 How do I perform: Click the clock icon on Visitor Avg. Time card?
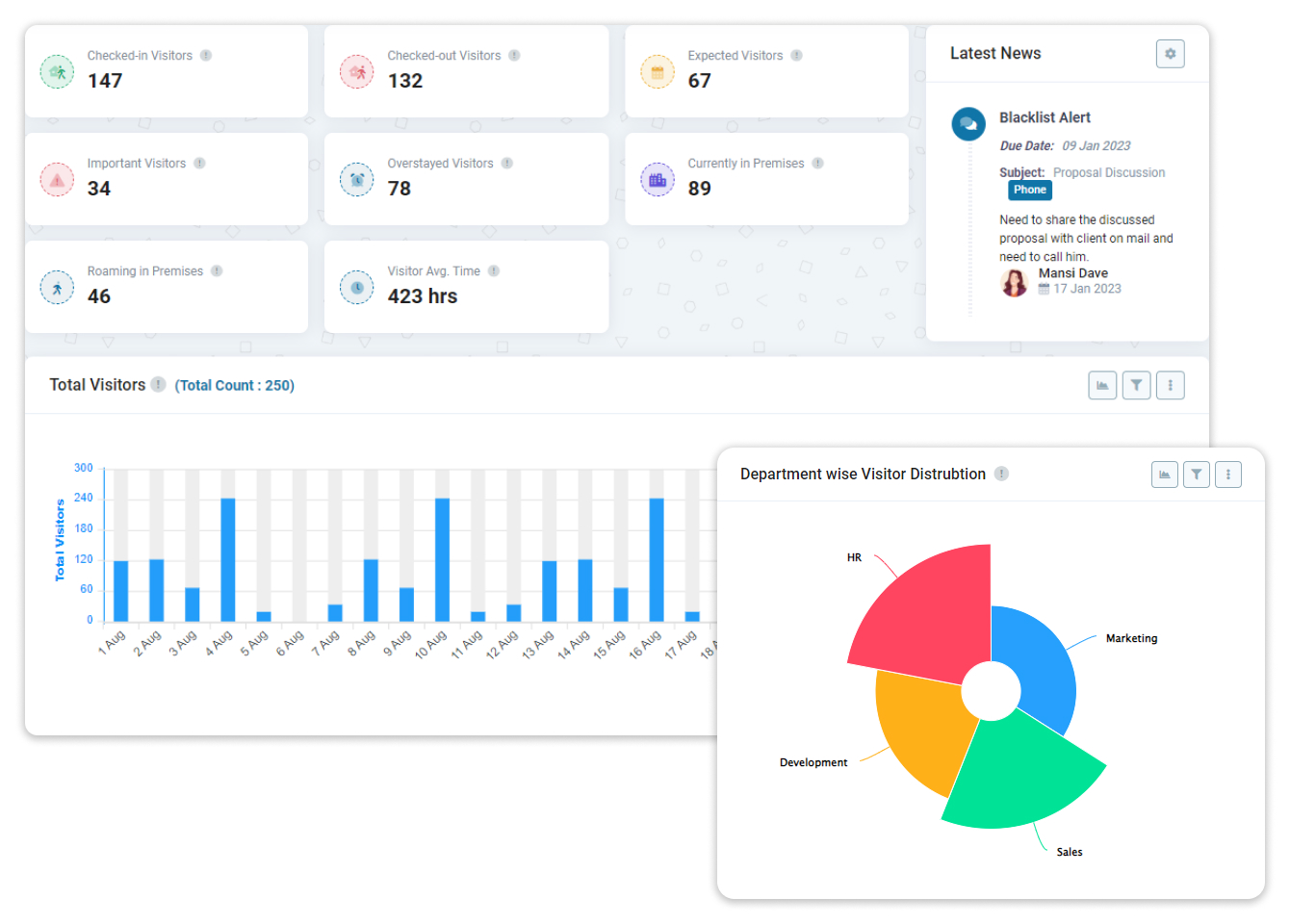(357, 286)
